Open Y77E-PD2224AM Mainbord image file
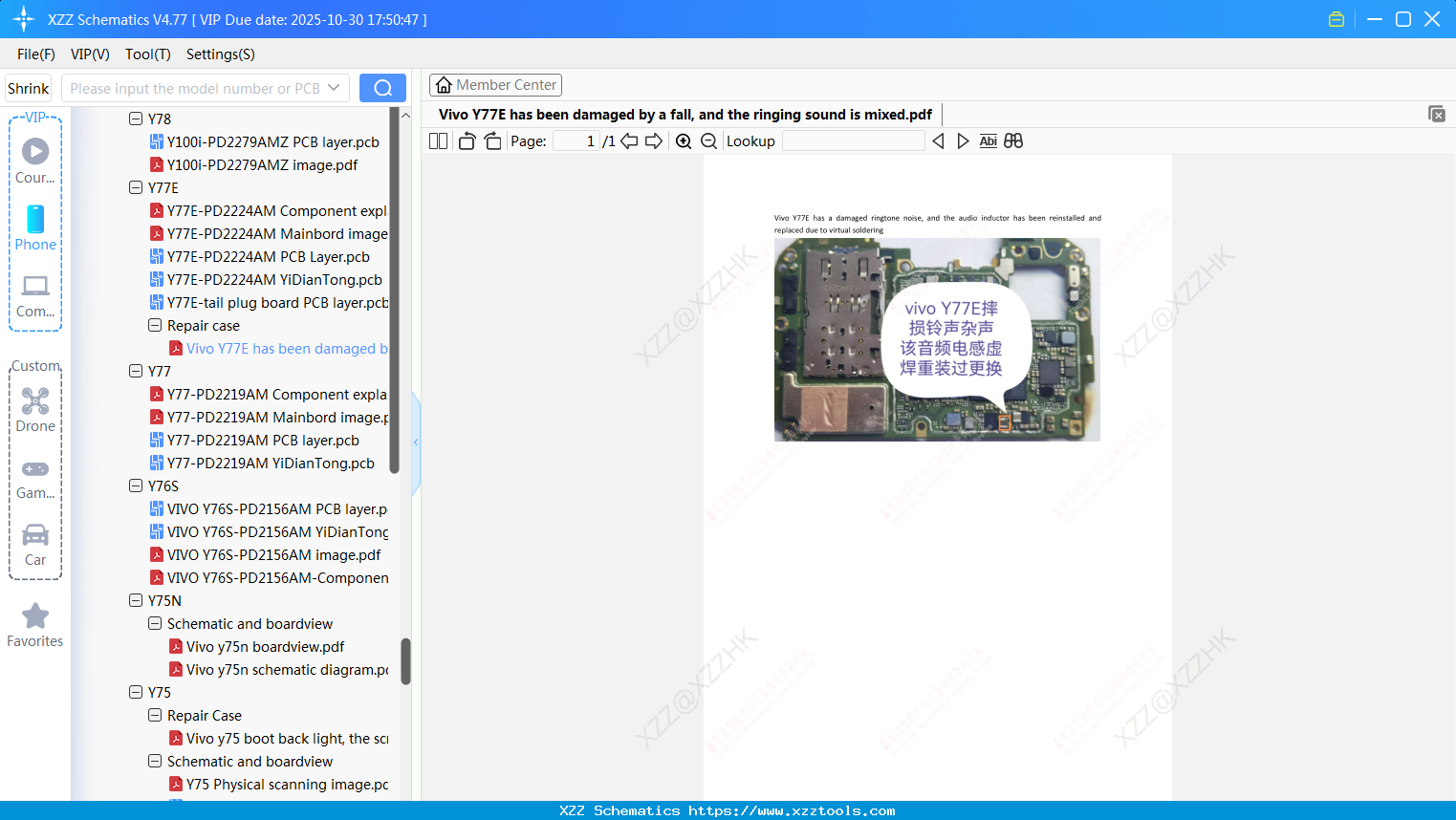Viewport: 1456px width, 820px height. [269, 233]
